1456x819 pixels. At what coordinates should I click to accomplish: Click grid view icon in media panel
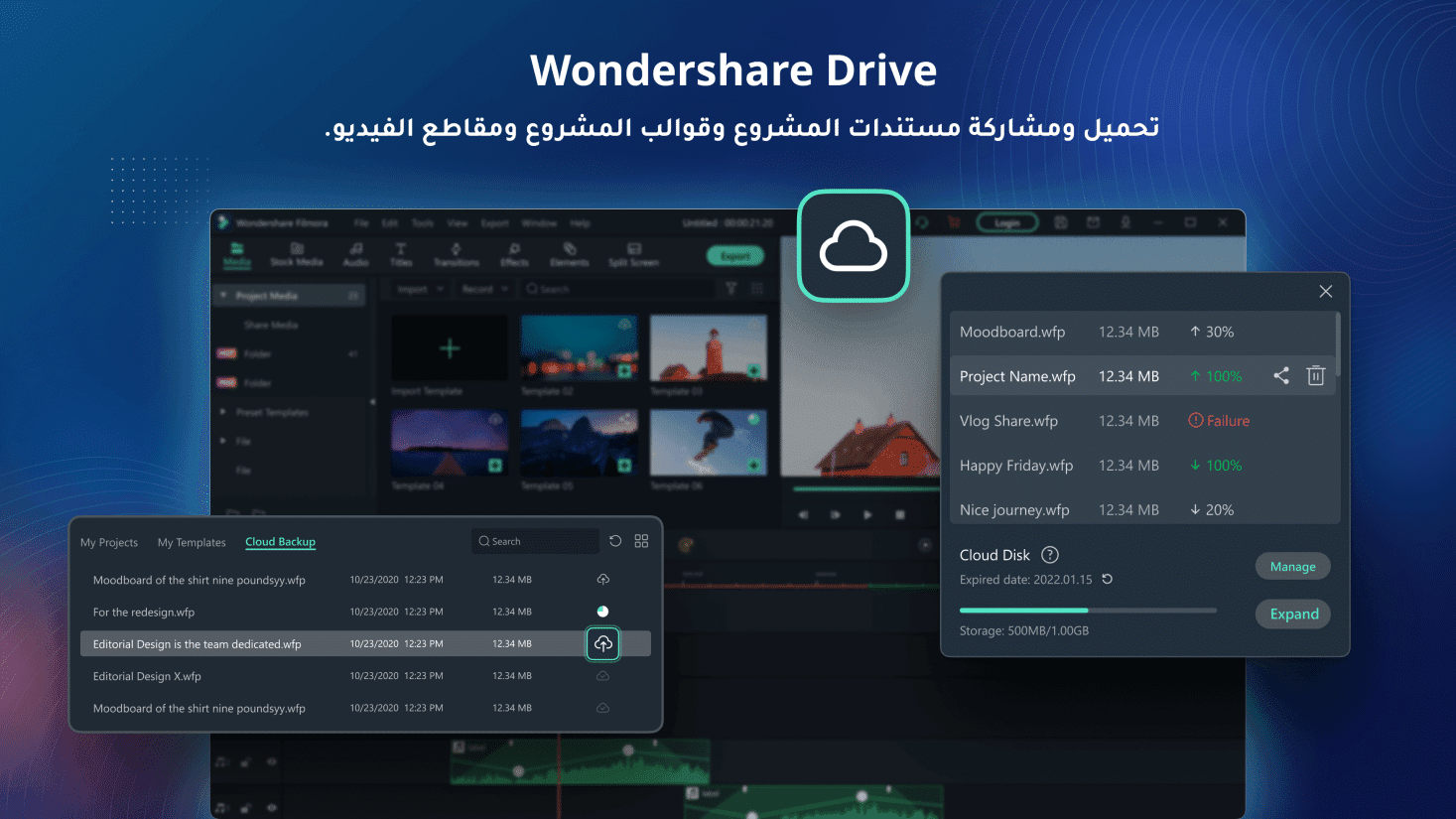coord(757,289)
